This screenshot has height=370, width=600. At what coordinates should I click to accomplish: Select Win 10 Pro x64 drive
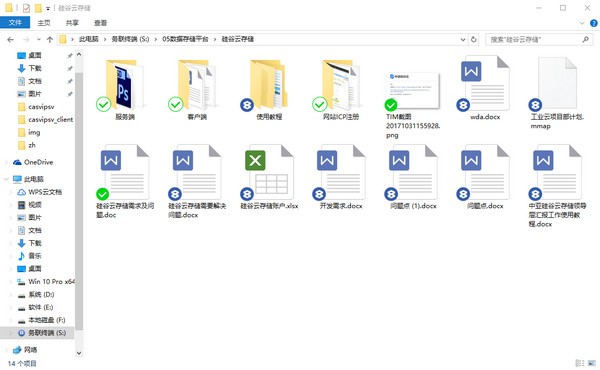[46, 282]
